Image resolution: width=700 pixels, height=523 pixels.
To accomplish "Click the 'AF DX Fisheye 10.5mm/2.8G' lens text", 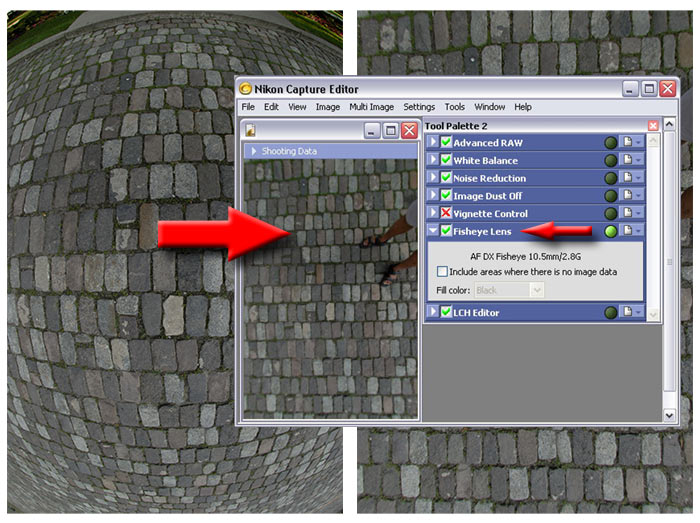I will pos(525,257).
